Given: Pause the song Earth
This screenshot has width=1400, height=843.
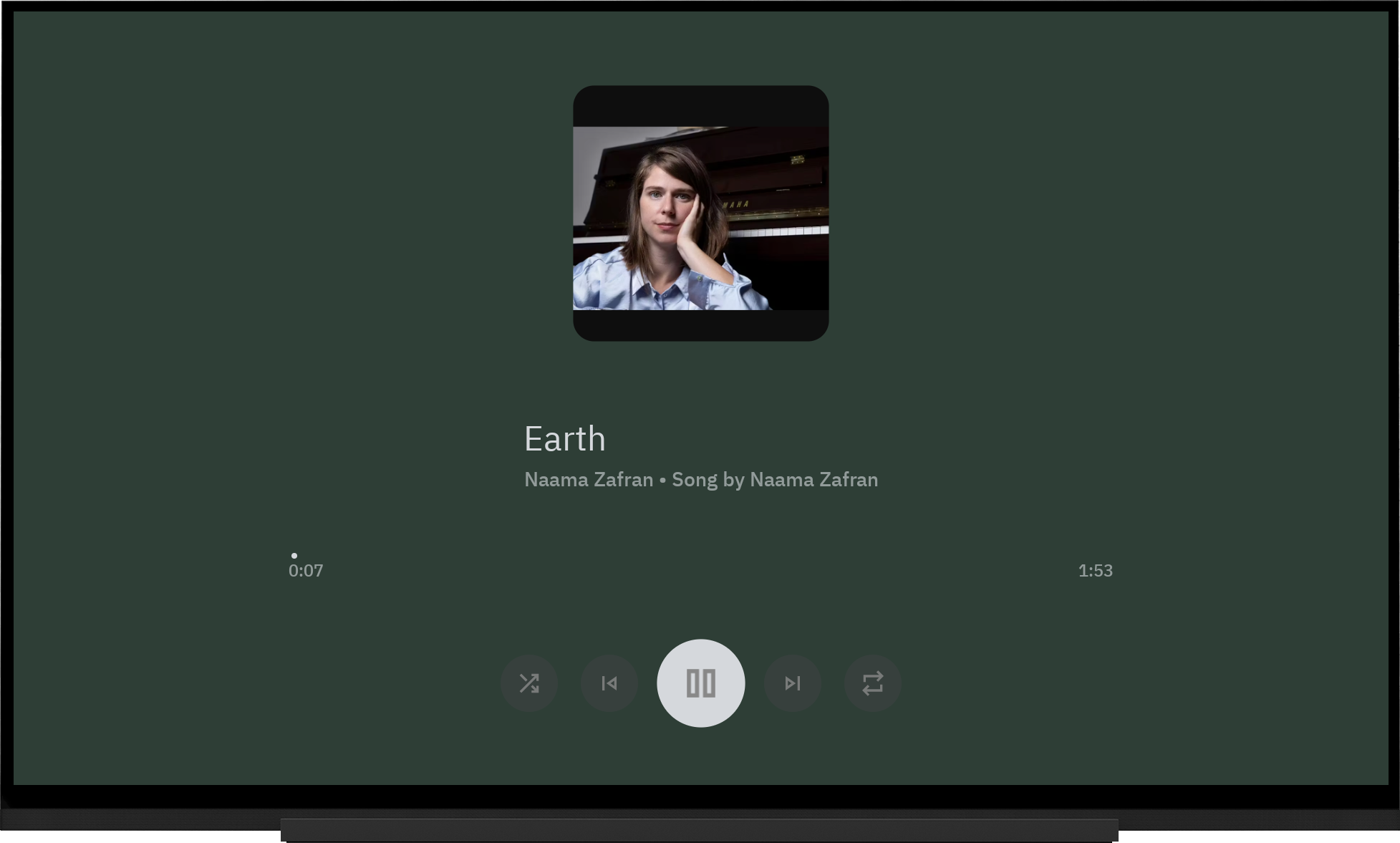Looking at the screenshot, I should (x=700, y=683).
